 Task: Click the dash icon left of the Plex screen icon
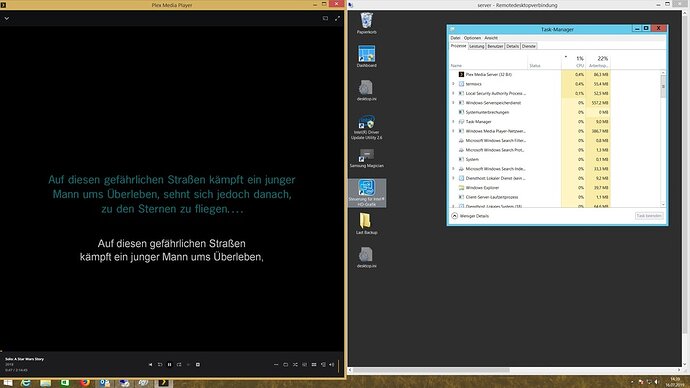(x=276, y=365)
